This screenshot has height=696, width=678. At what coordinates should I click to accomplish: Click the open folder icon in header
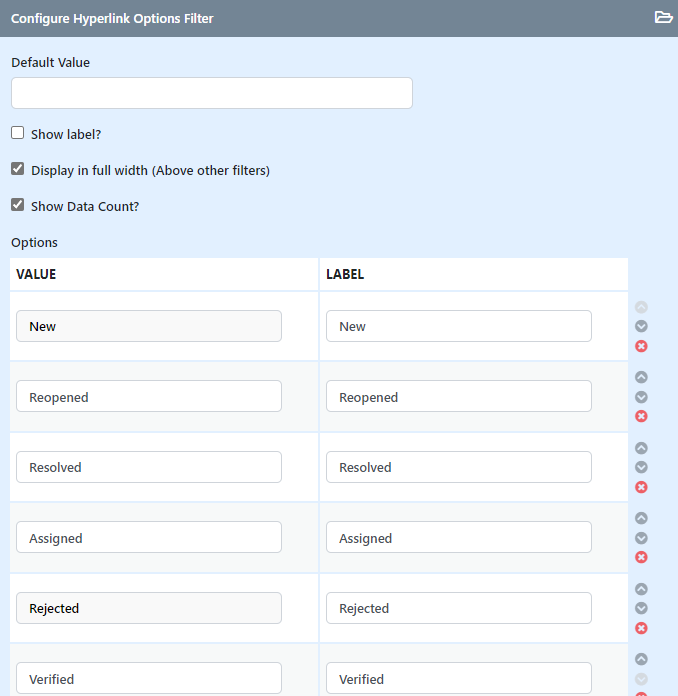(x=663, y=17)
